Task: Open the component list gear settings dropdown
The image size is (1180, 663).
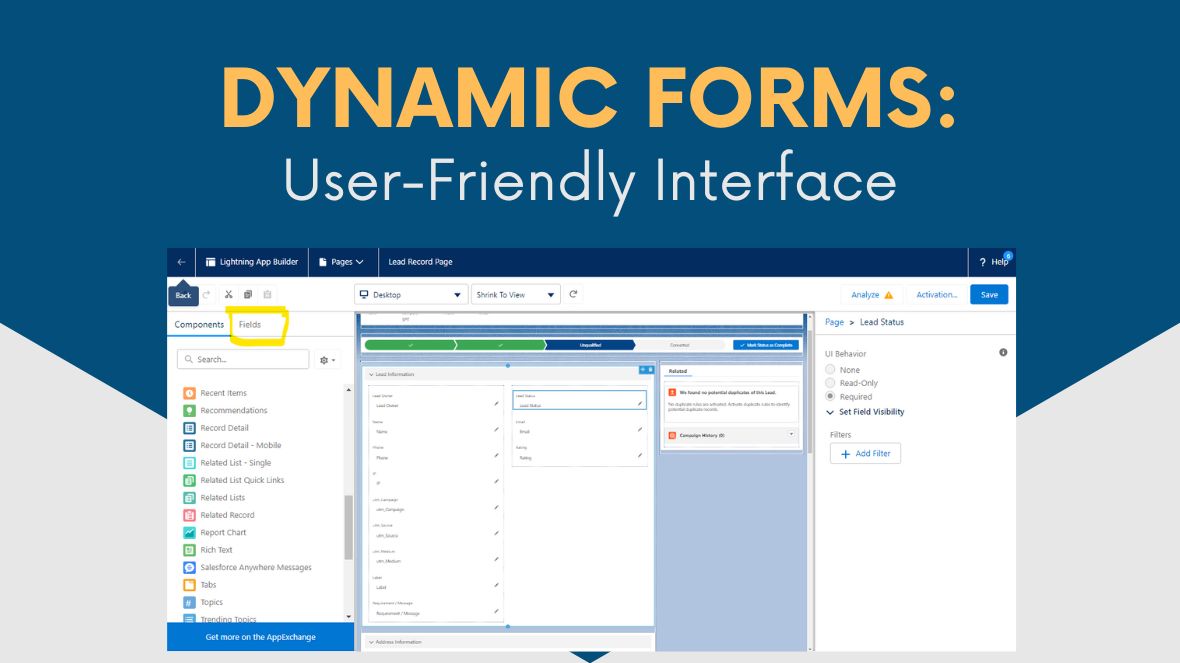Action: (x=327, y=360)
